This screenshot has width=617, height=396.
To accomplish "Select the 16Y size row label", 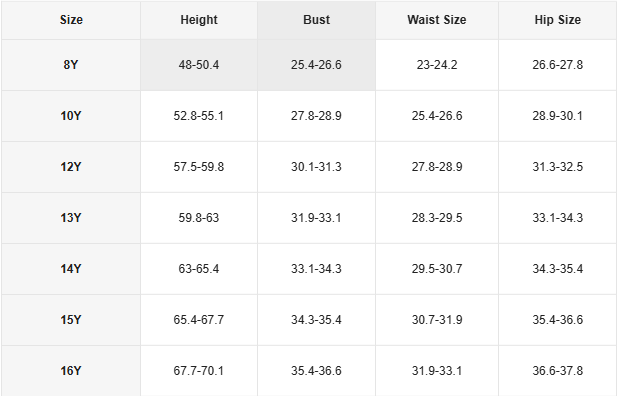I will 71,371.
